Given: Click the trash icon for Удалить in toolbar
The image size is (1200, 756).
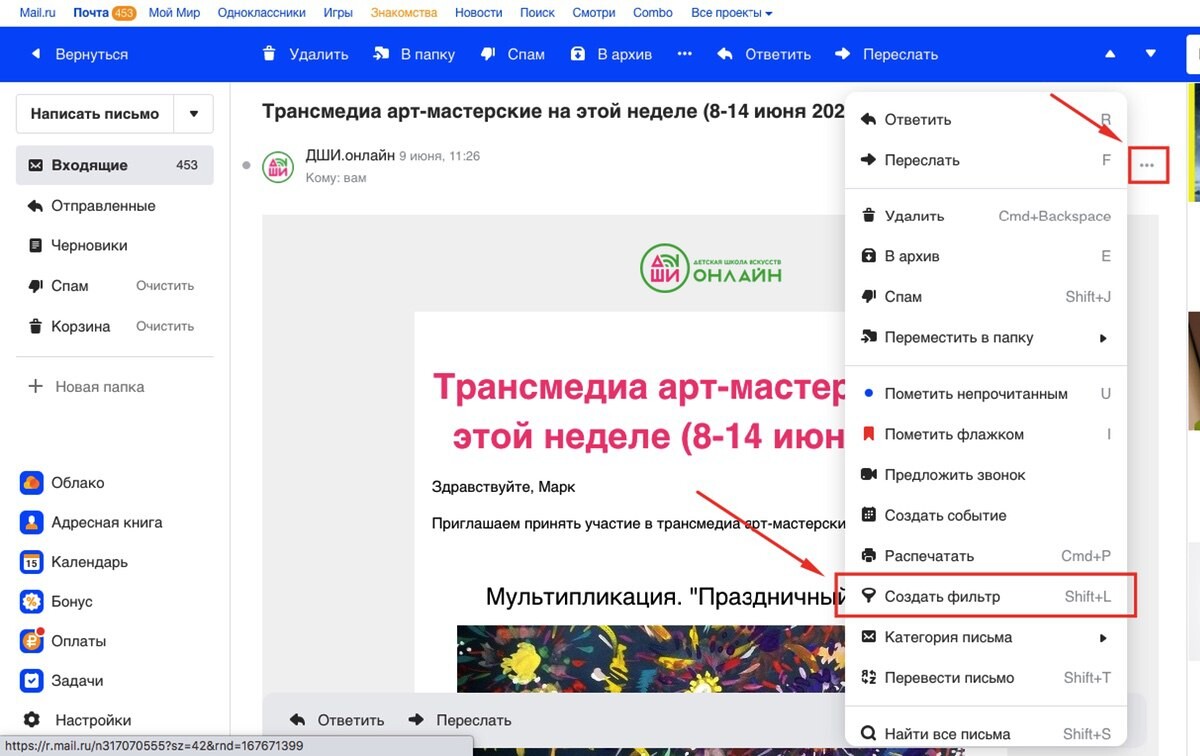Looking at the screenshot, I should coord(269,54).
